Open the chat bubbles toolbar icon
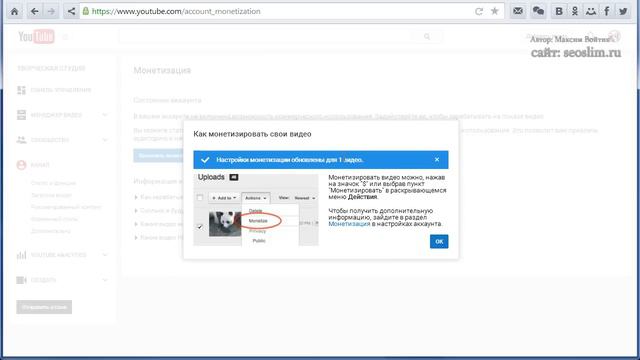Viewport: 640px width, 360px height. pyautogui.click(x=538, y=11)
